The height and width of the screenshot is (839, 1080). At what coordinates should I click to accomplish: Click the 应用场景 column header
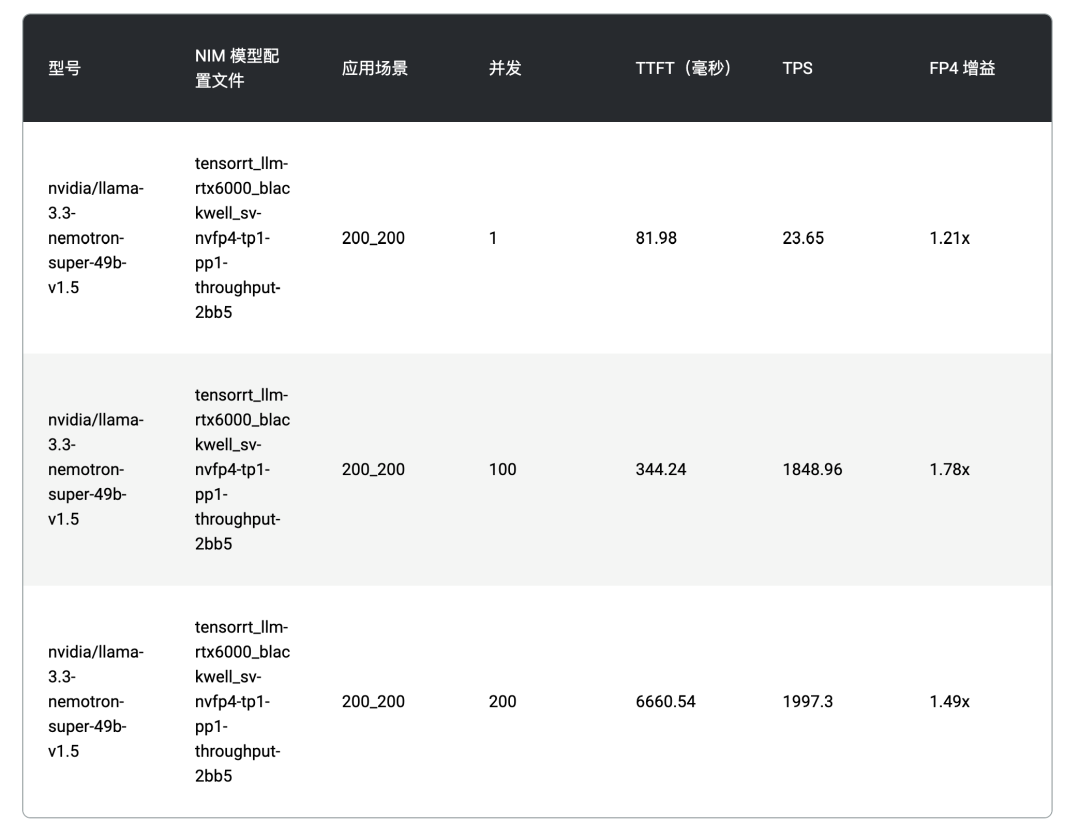point(375,68)
